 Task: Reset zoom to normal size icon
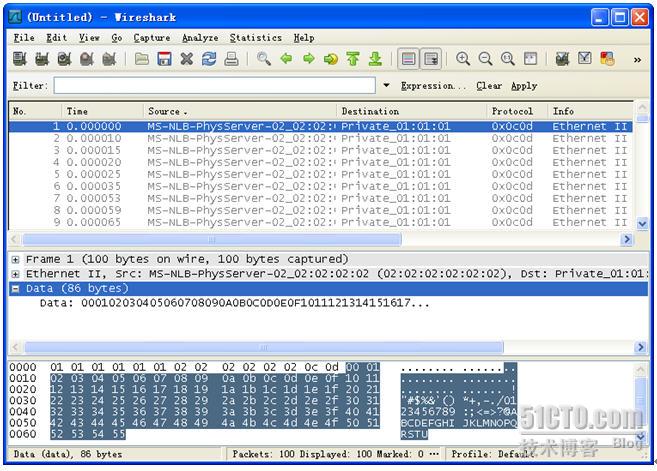click(508, 59)
